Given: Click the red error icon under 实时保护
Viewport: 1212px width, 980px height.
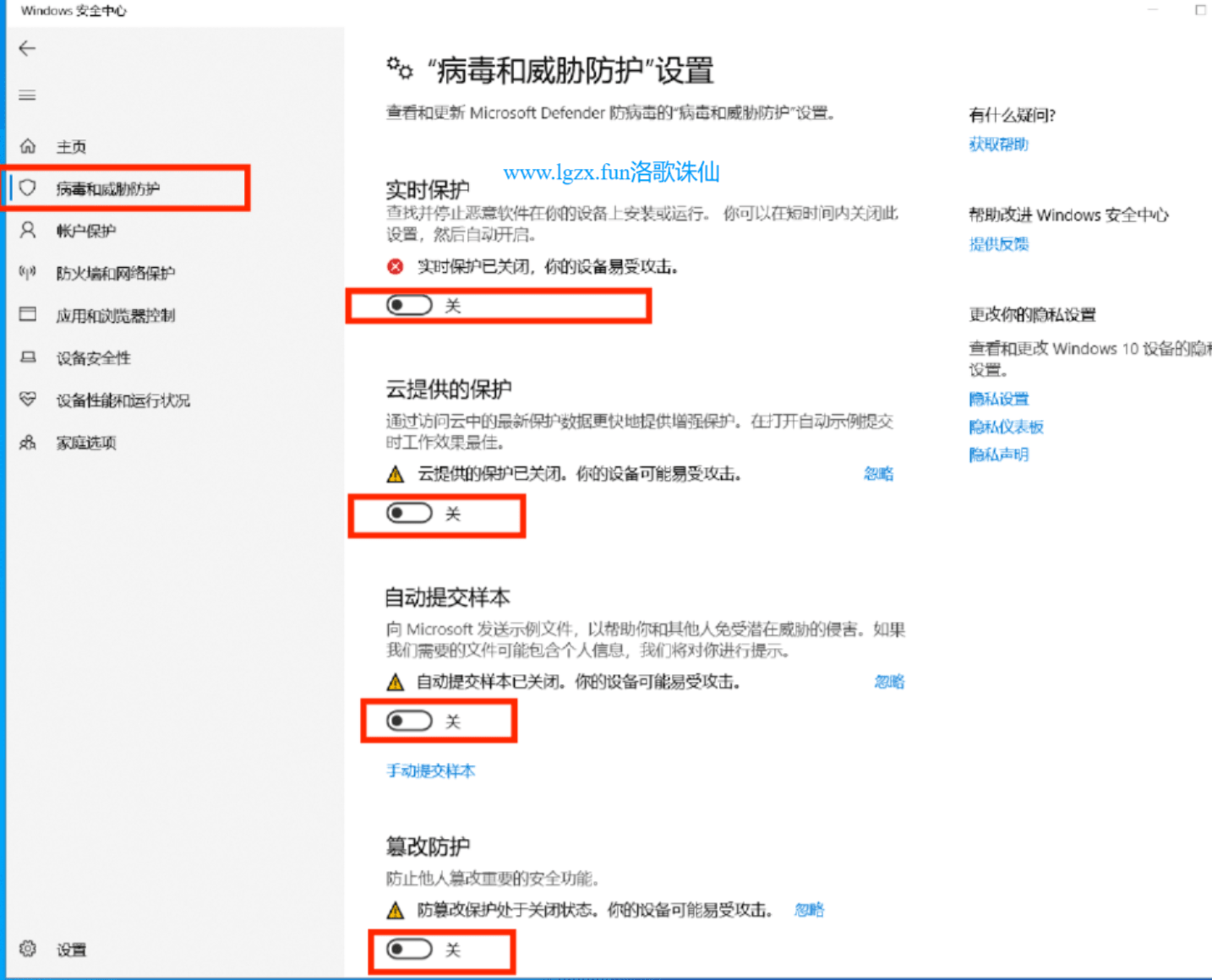Looking at the screenshot, I should tap(395, 267).
